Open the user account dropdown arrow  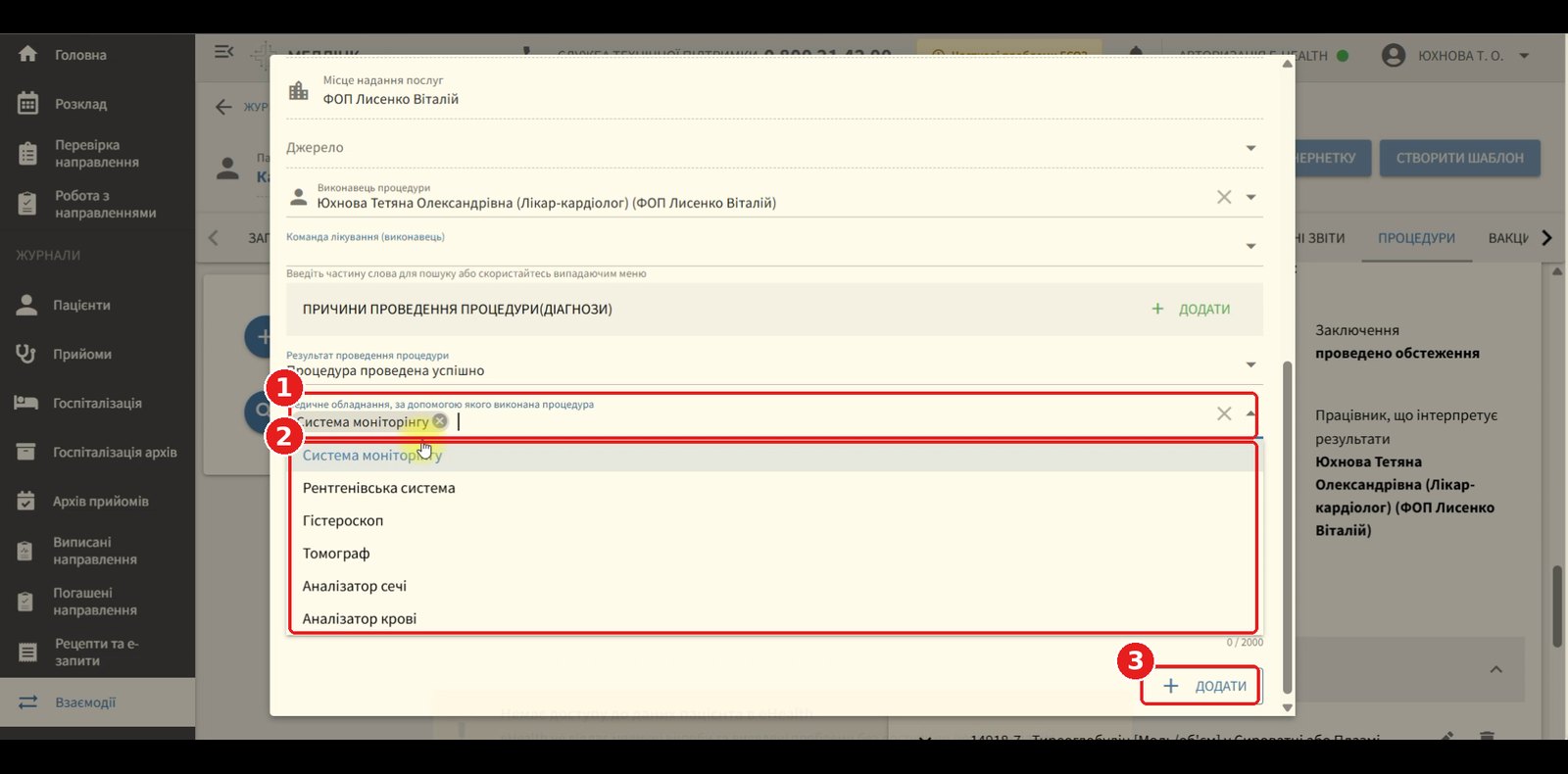1524,56
